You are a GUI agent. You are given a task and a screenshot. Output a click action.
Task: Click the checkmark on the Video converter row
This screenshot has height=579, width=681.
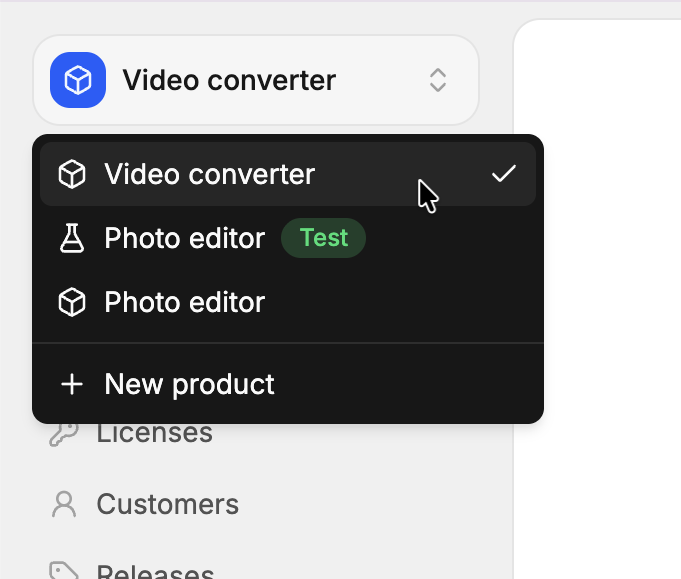pos(504,173)
